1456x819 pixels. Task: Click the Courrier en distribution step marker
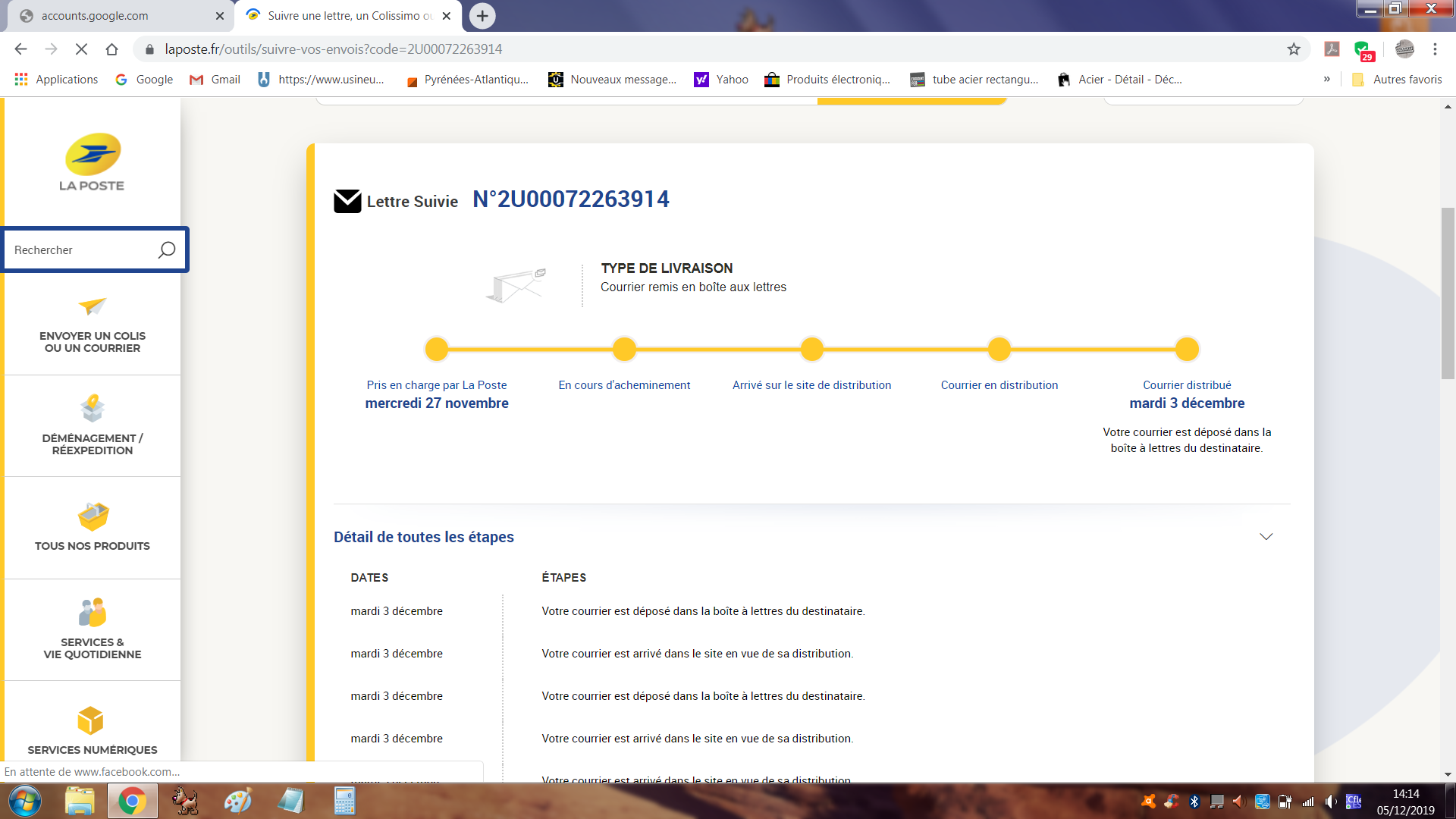(999, 349)
